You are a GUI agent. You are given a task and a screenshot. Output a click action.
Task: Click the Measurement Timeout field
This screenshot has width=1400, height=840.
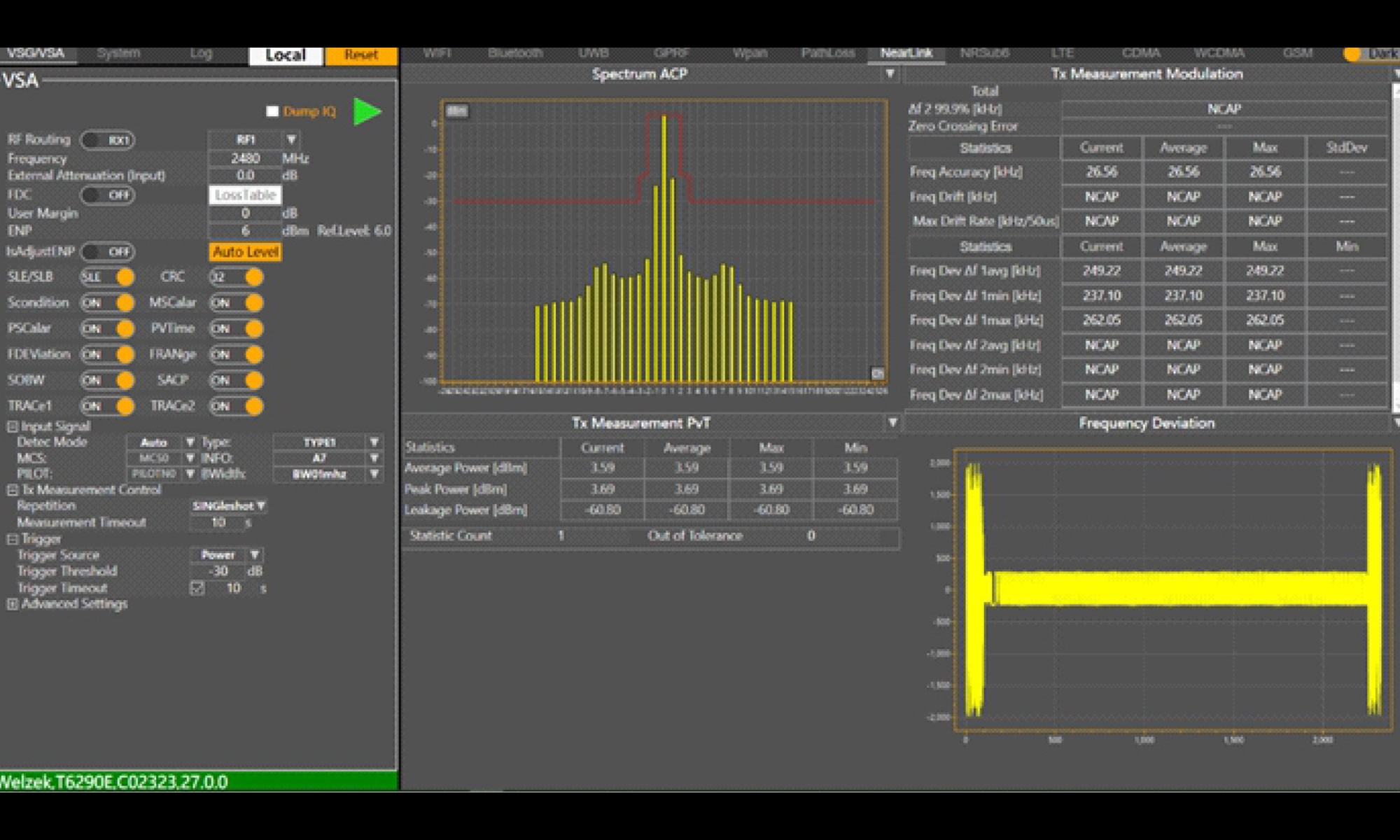(x=218, y=522)
